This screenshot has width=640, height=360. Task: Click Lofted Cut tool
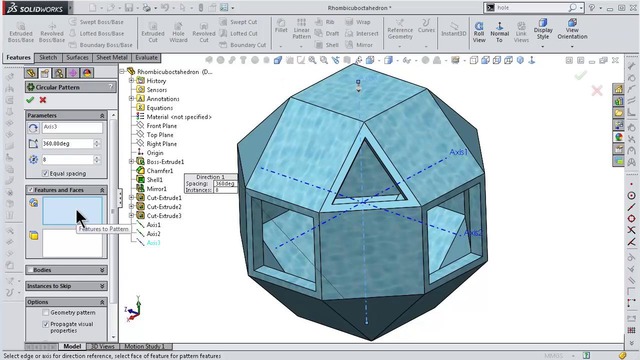(x=239, y=33)
